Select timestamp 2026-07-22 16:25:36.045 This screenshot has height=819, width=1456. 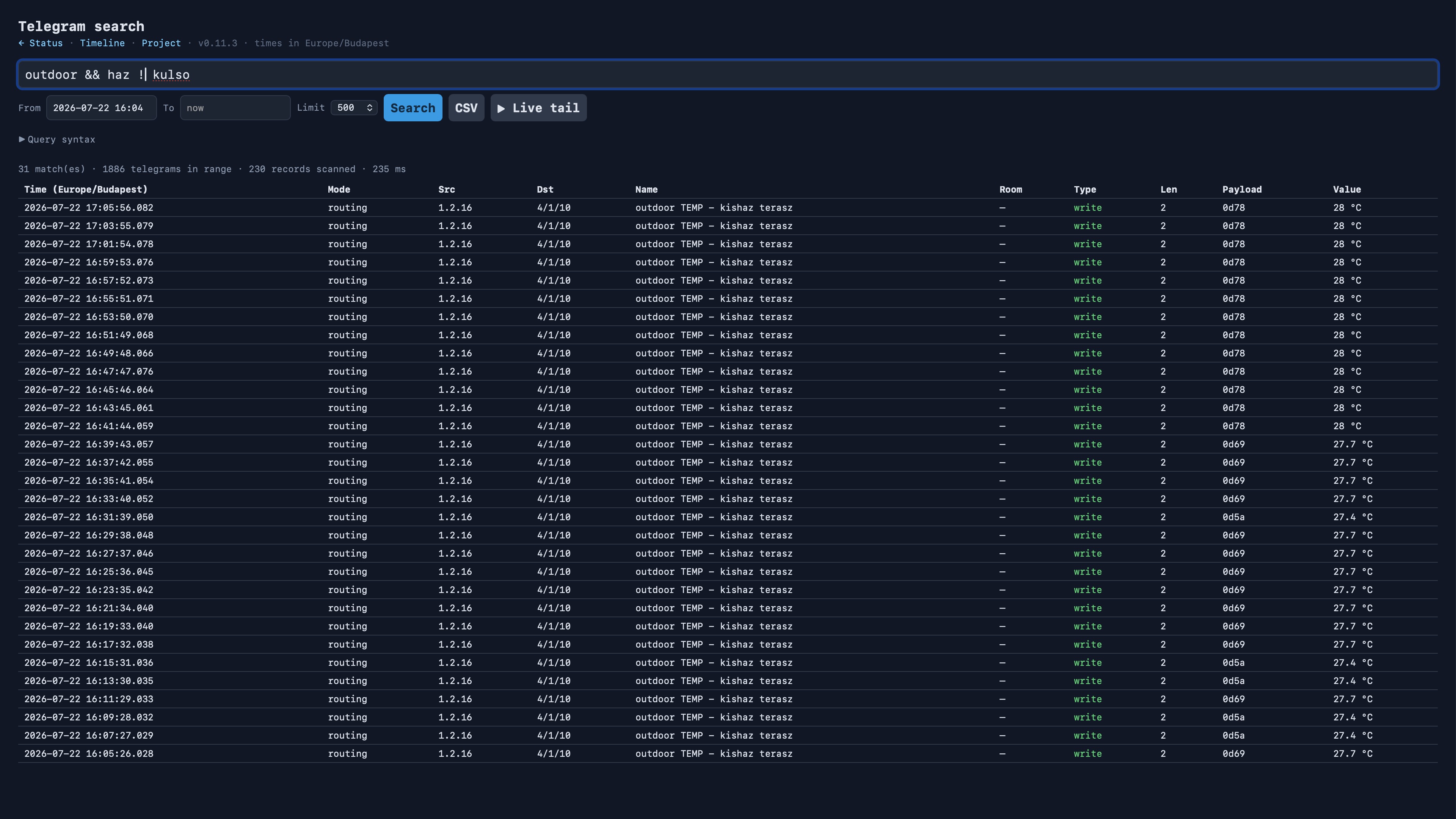point(89,571)
